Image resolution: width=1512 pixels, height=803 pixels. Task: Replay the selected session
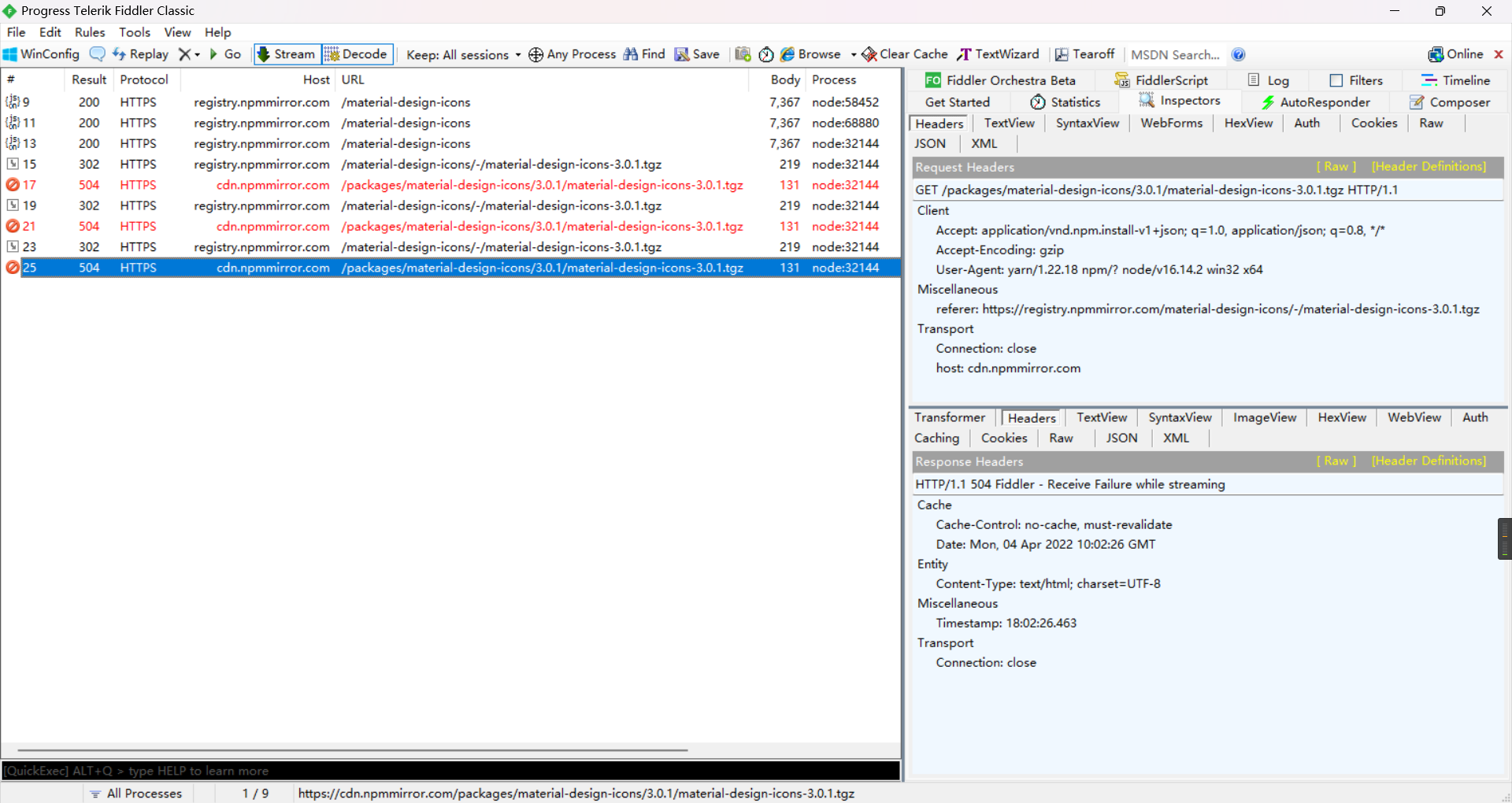[x=141, y=54]
